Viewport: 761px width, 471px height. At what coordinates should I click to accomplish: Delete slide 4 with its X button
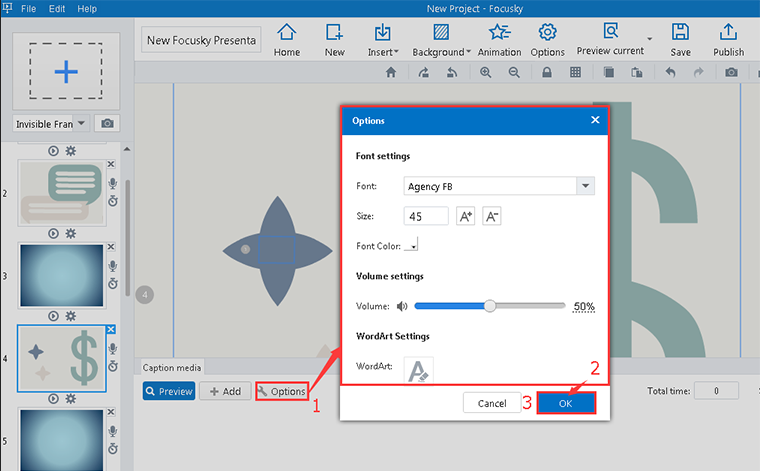coord(111,329)
